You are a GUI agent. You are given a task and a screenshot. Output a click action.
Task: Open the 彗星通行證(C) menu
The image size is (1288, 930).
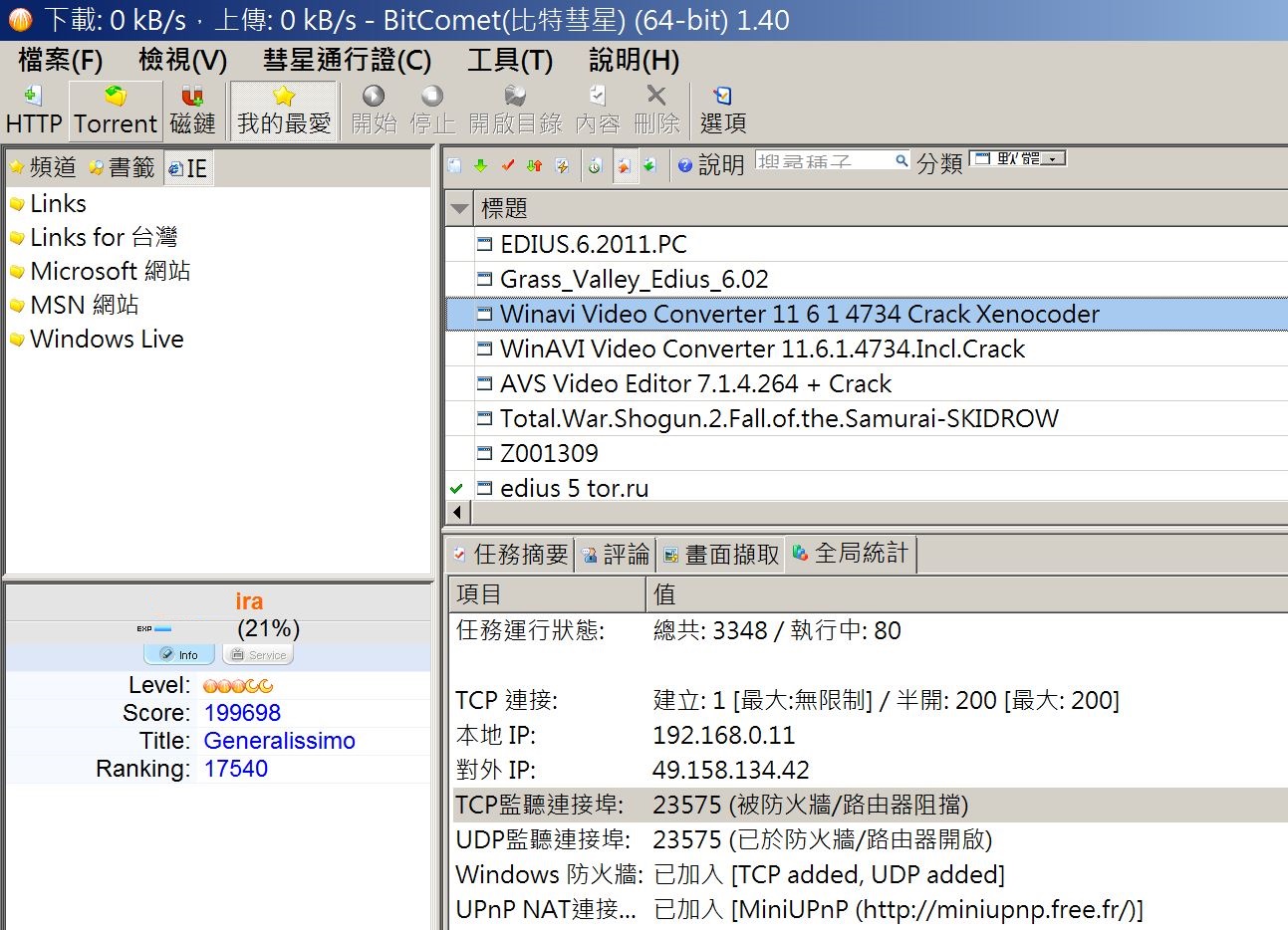pos(347,61)
